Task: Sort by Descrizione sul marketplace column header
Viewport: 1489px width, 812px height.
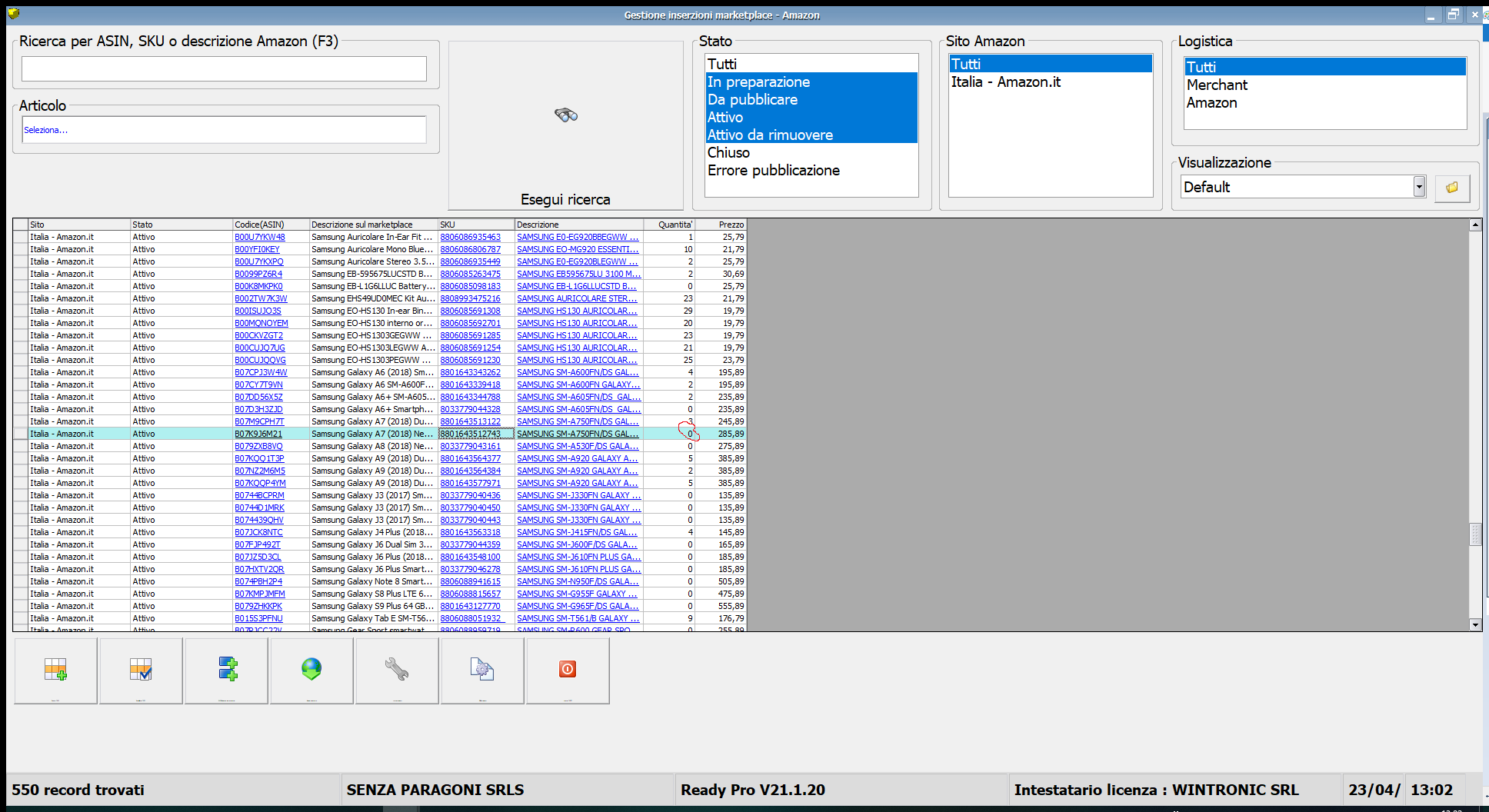Action: (373, 225)
